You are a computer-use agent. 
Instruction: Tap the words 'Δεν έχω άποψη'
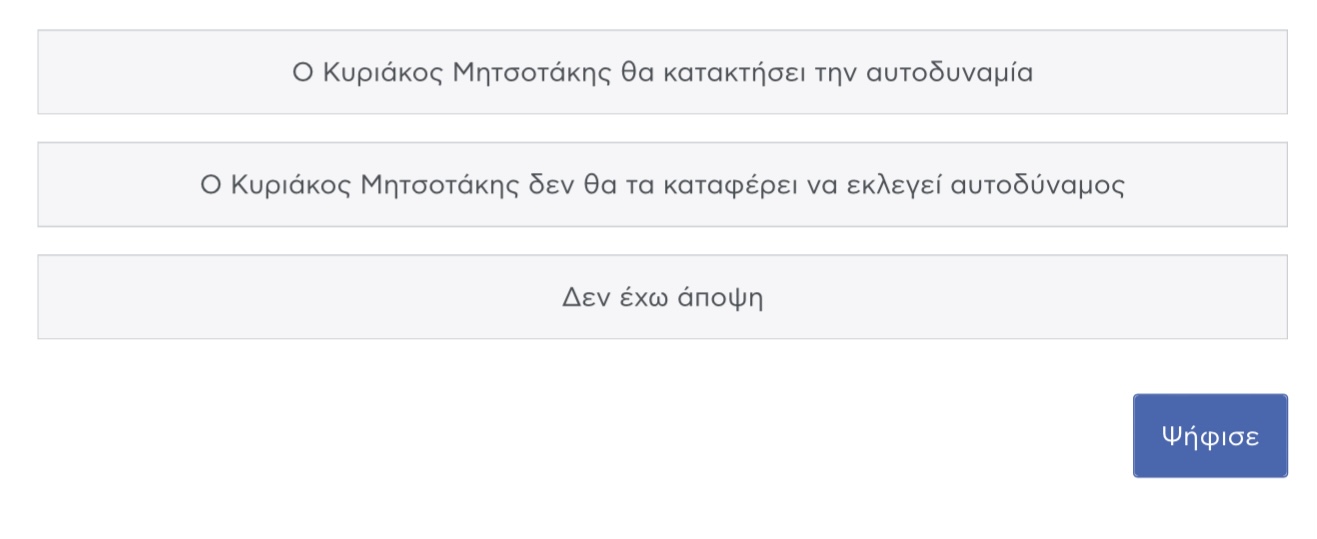pos(662,299)
